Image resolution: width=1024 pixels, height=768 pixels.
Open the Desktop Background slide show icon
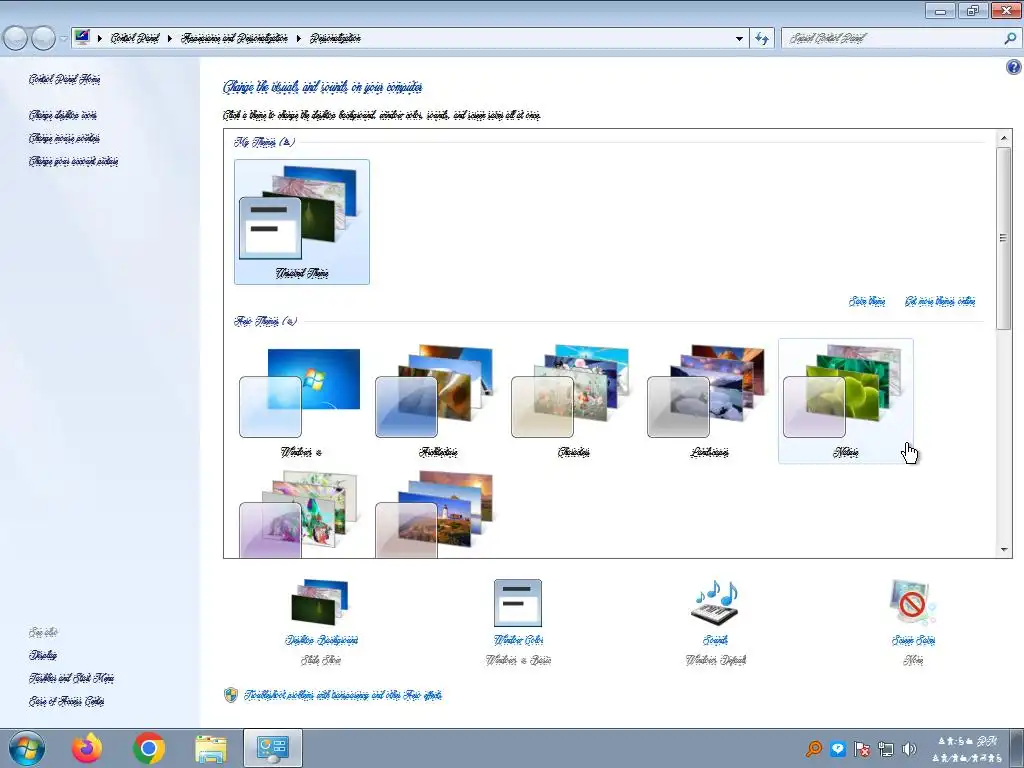click(x=320, y=601)
